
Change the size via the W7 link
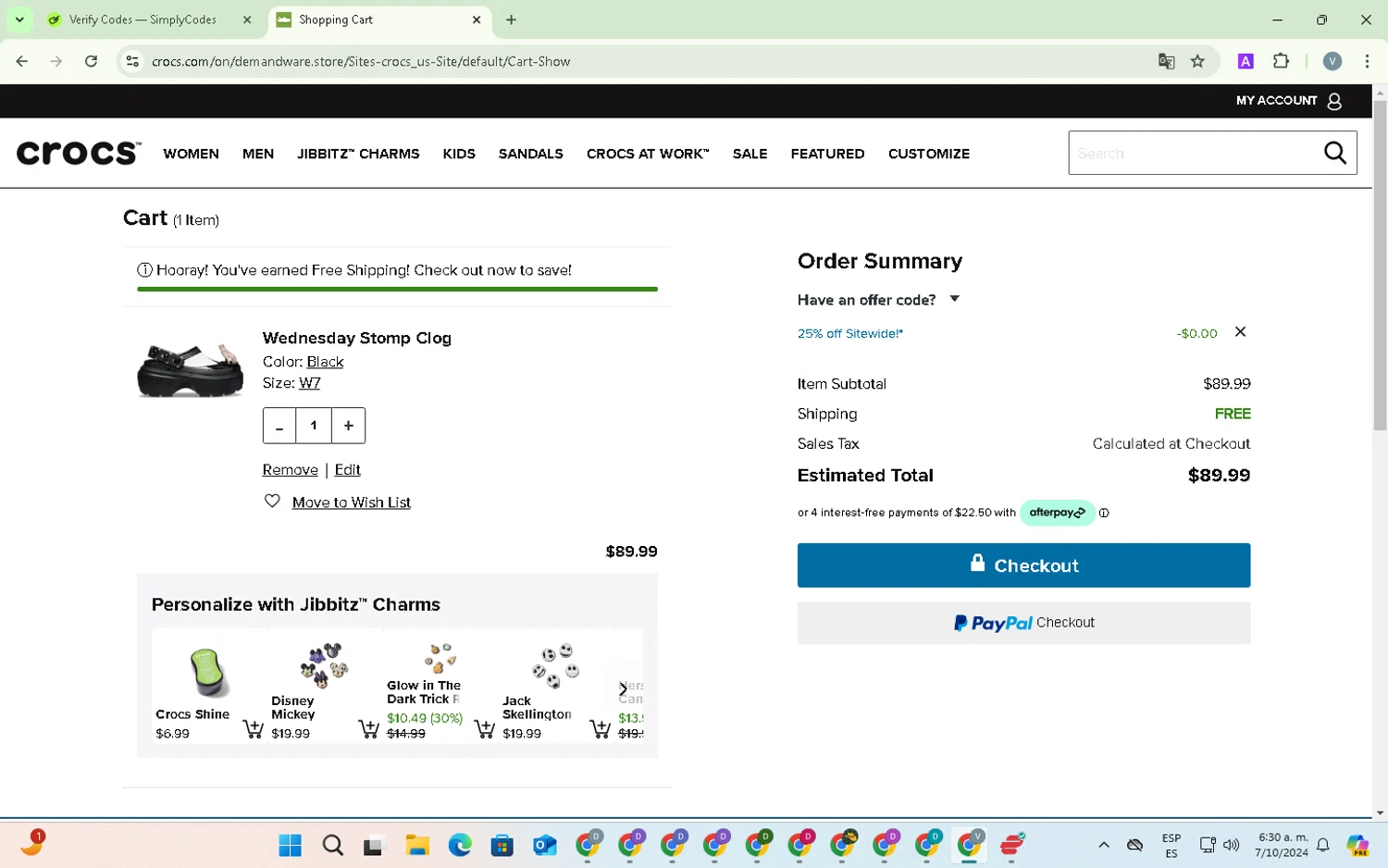[x=310, y=383]
